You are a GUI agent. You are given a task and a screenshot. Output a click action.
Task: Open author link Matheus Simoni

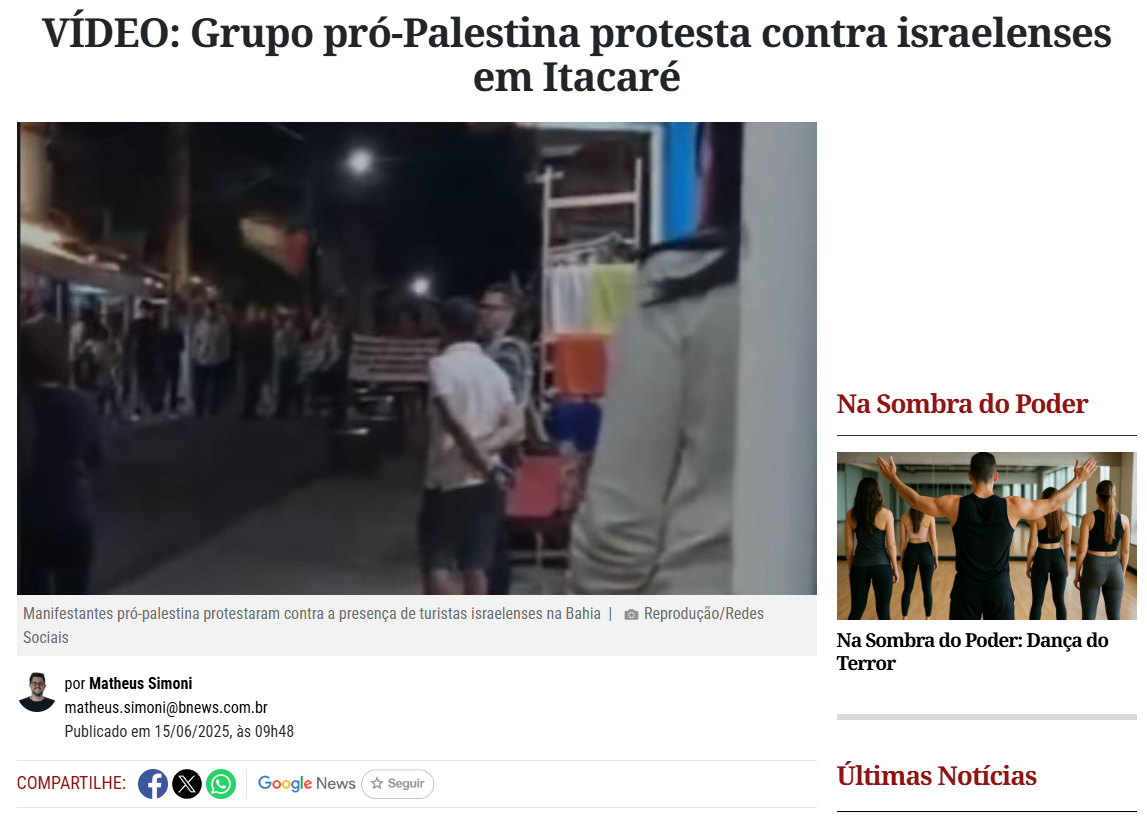tap(140, 683)
